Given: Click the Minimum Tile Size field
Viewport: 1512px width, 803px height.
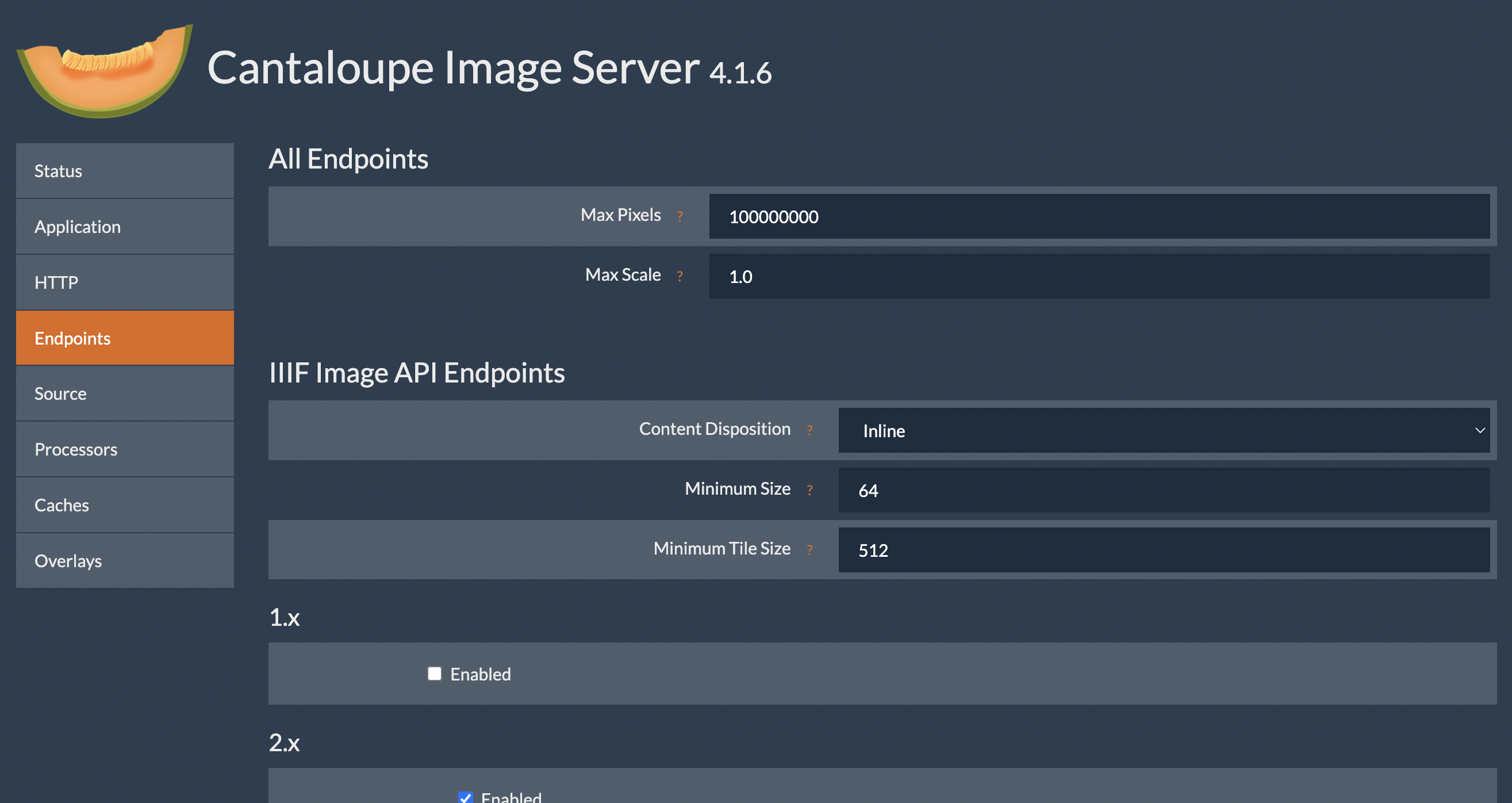Looking at the screenshot, I should click(x=1164, y=550).
